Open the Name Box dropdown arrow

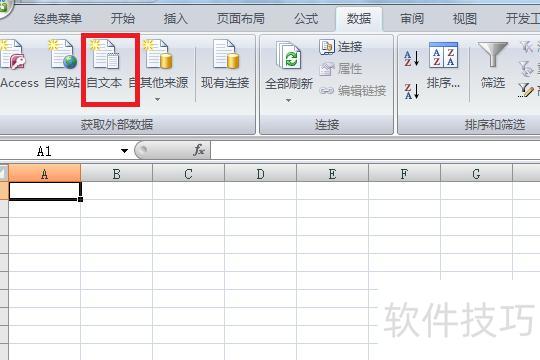tap(124, 151)
